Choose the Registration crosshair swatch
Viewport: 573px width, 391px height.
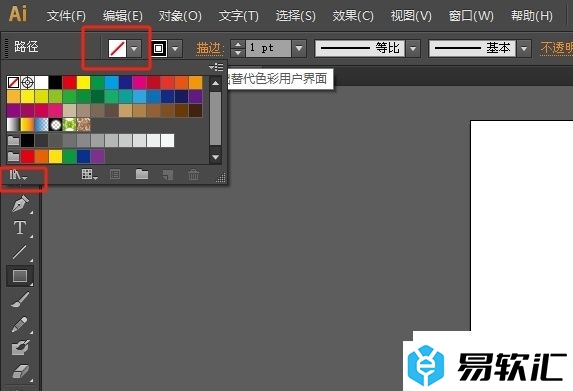(x=27, y=83)
